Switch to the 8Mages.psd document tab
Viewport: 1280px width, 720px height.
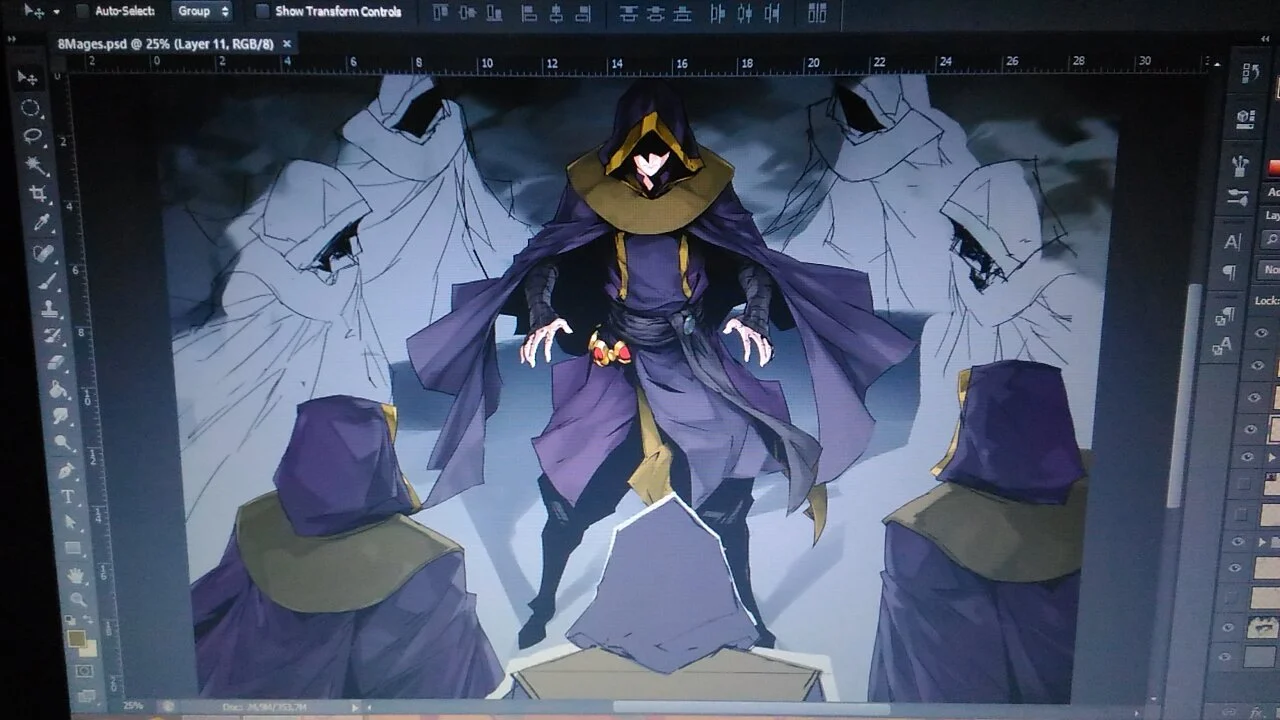(x=166, y=44)
